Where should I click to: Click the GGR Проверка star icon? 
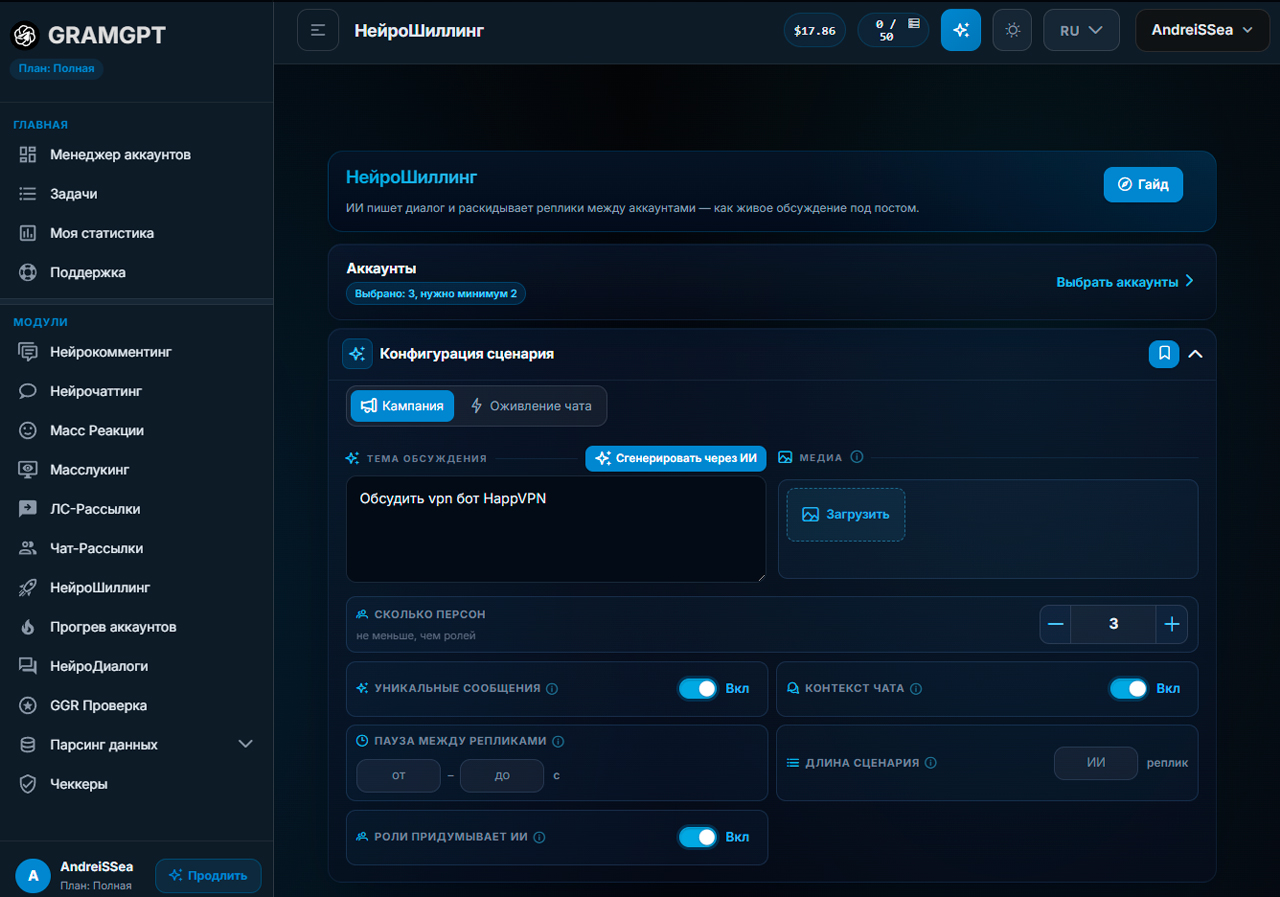pos(28,705)
